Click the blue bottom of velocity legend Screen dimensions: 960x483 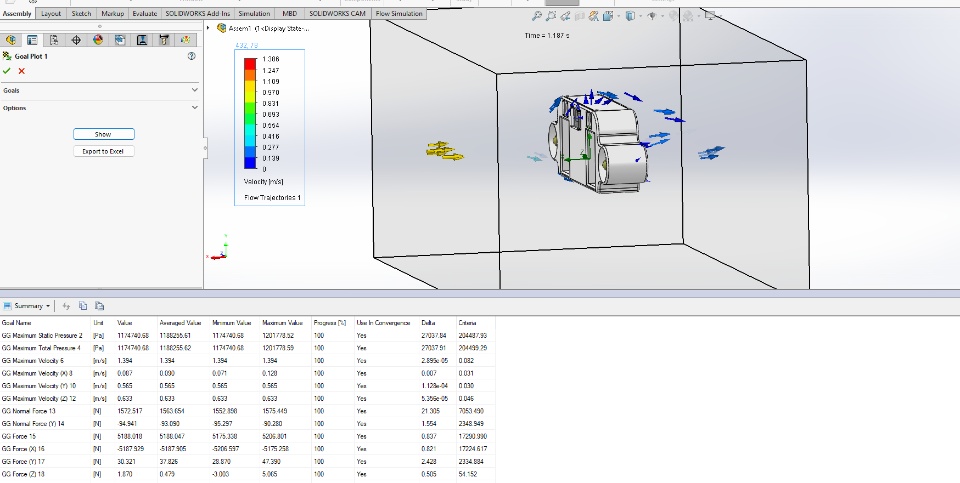click(250, 162)
